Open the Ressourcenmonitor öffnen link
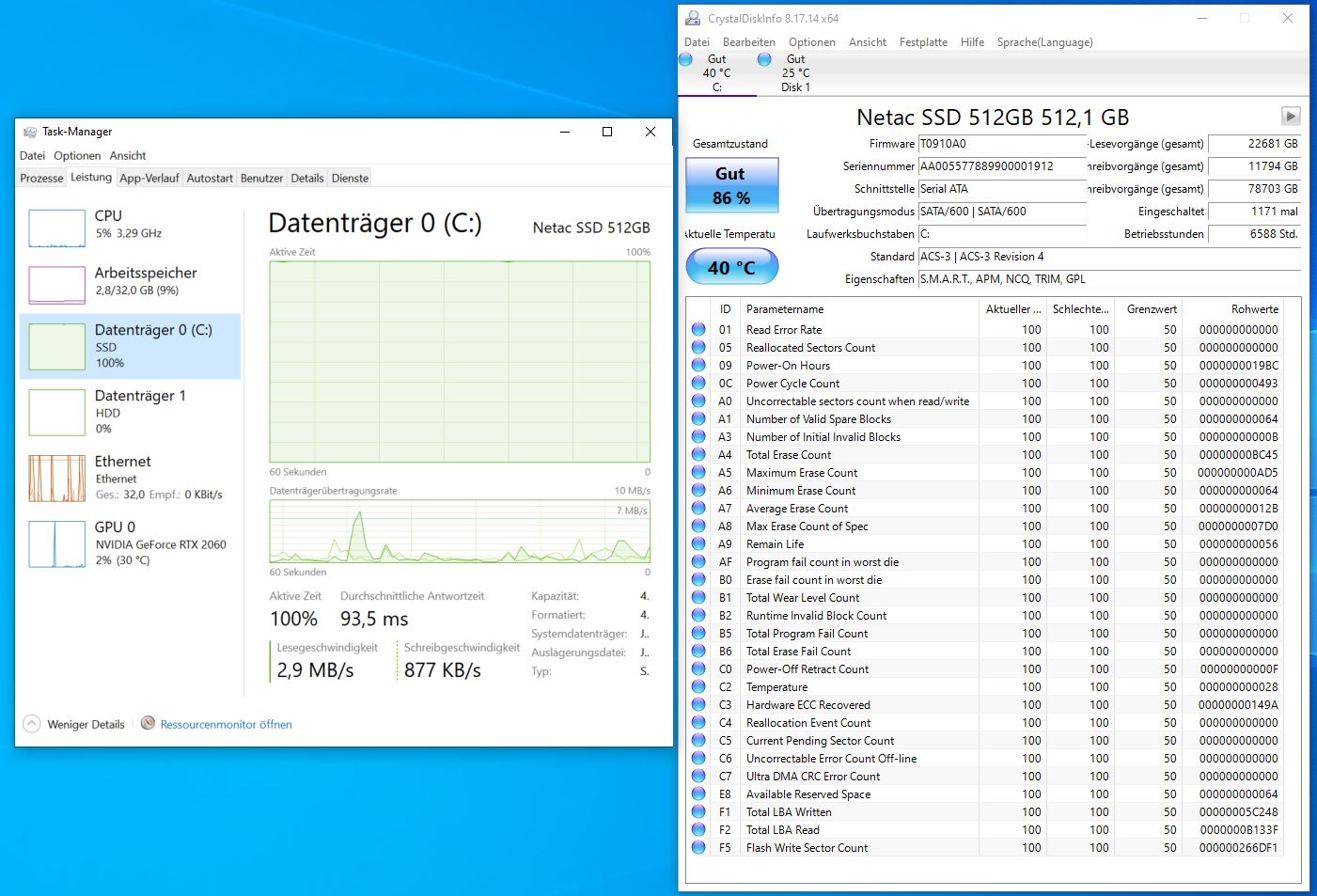 [x=227, y=724]
